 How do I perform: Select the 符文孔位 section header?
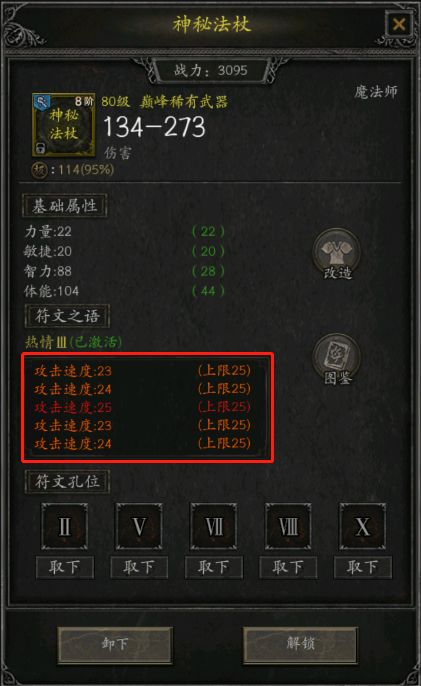67,481
